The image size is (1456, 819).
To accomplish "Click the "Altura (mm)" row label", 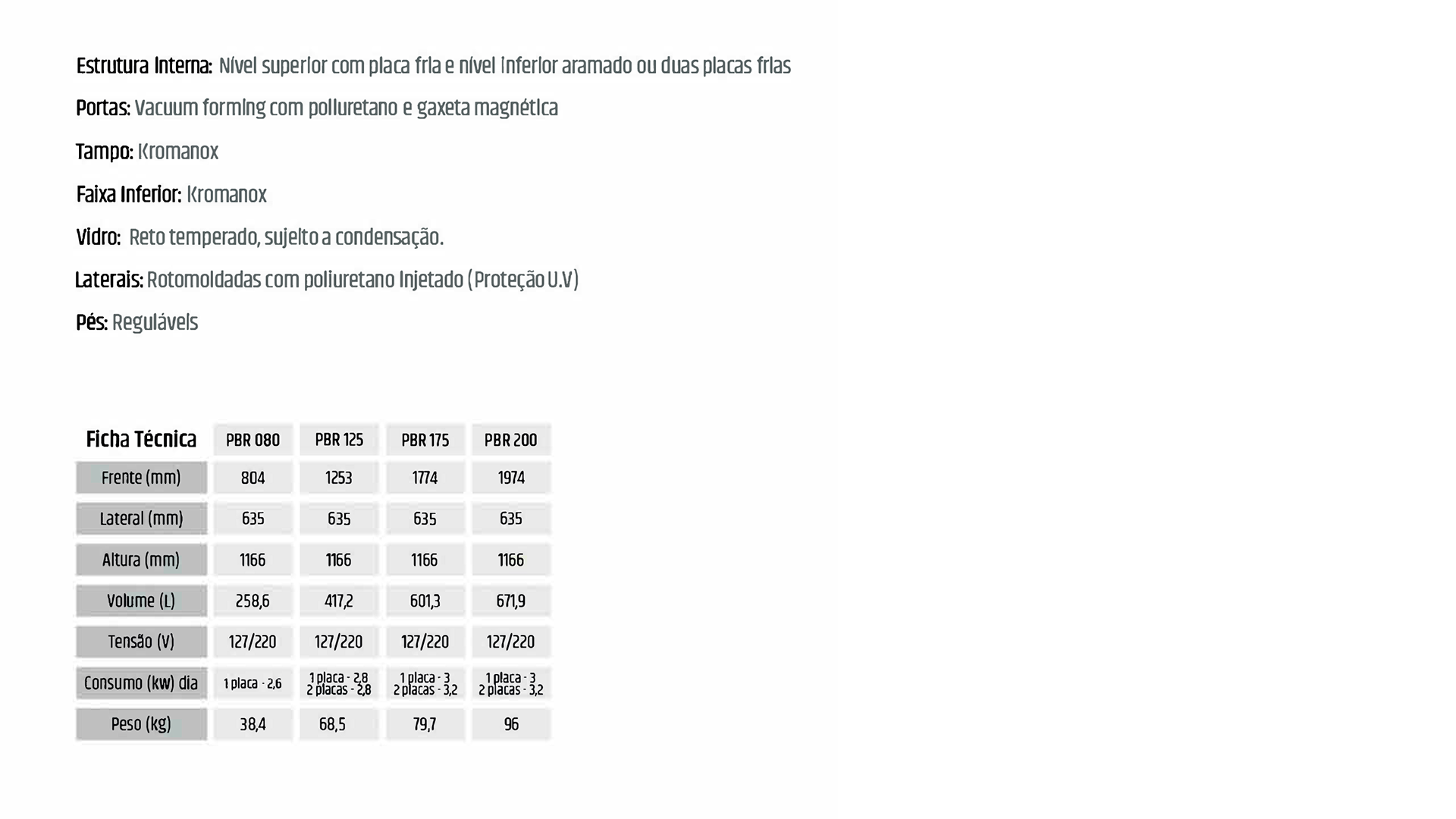I will (141, 560).
